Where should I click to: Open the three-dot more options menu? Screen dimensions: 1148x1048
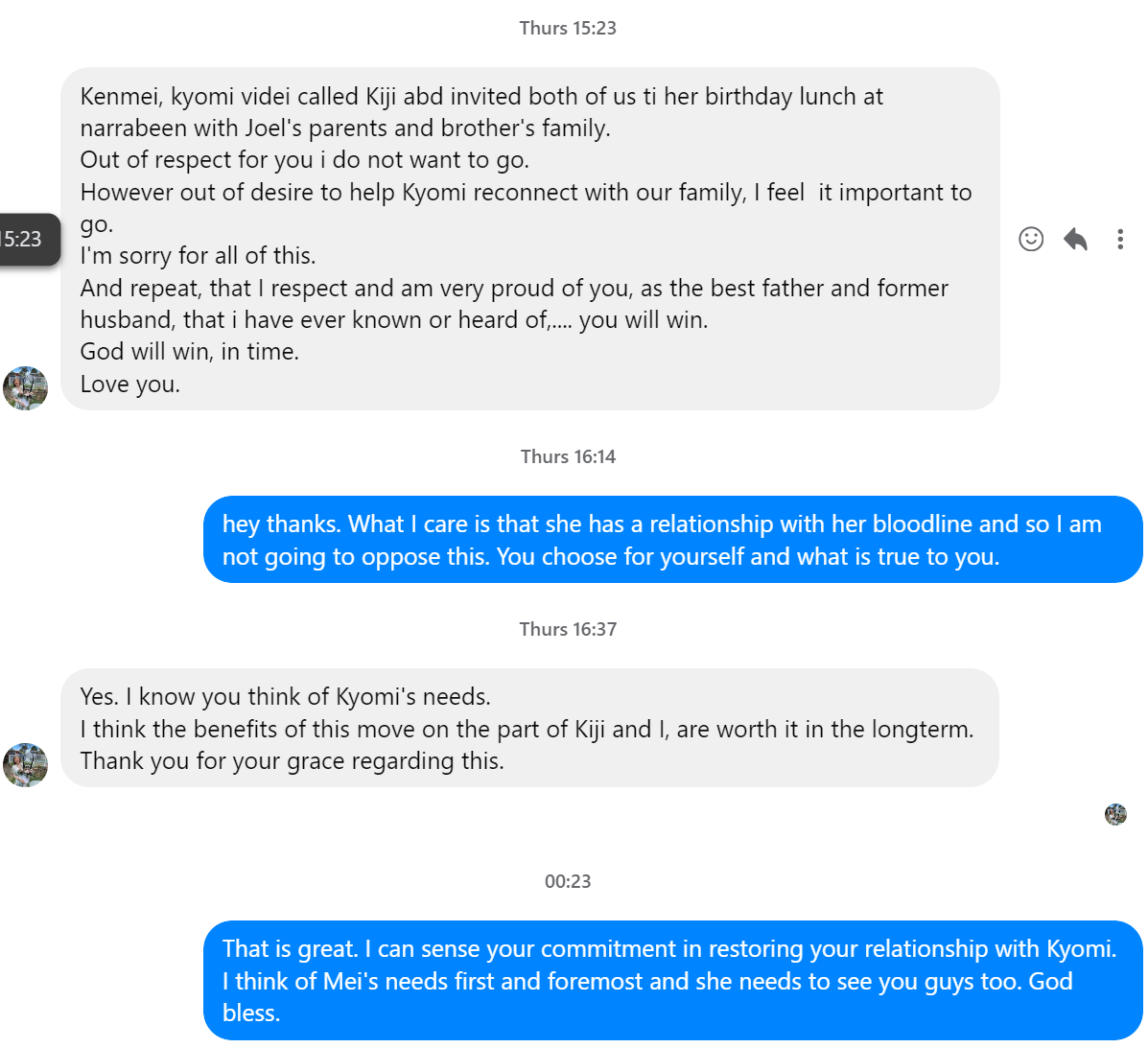1120,239
